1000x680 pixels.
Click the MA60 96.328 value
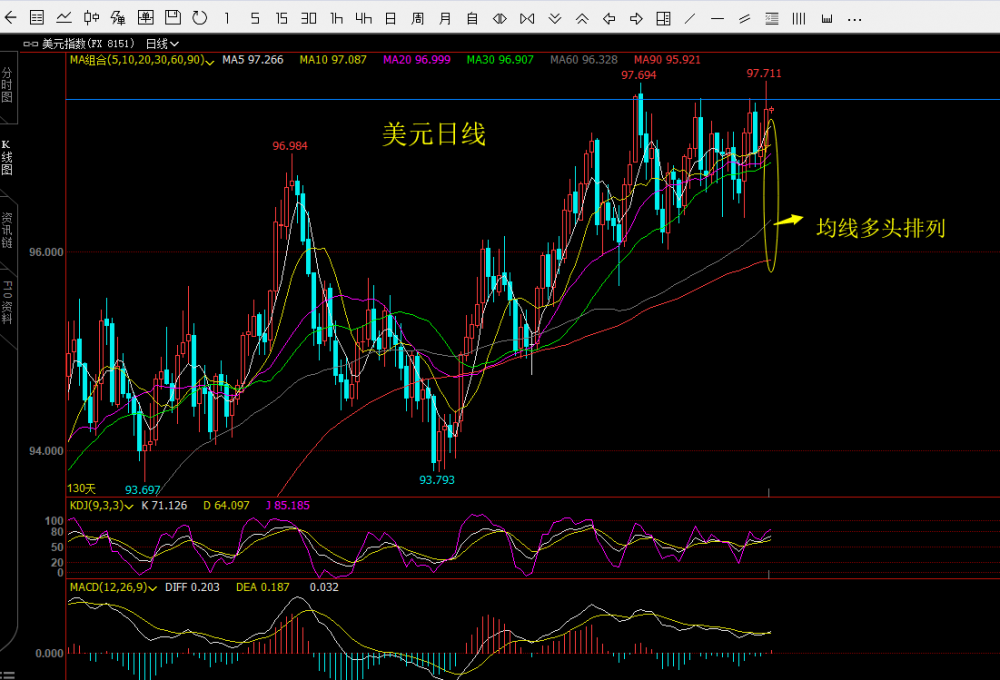[584, 60]
